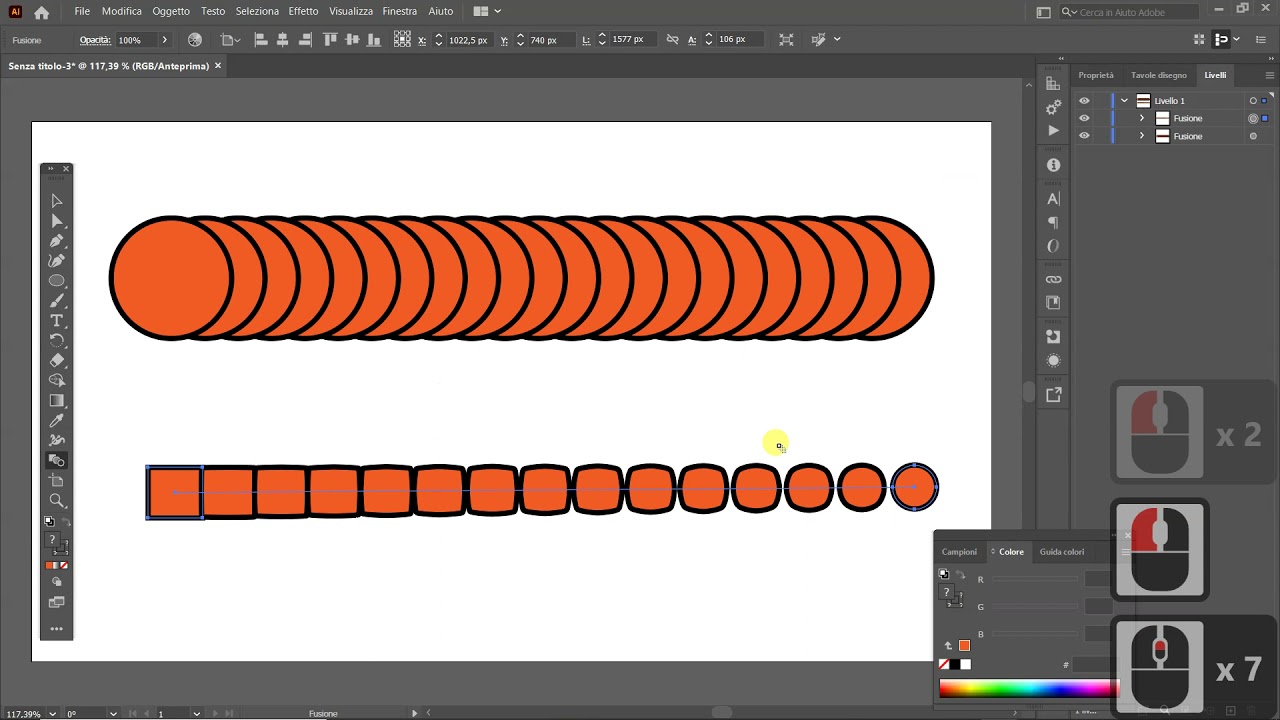Toggle constrain width and height proportions

coord(672,40)
